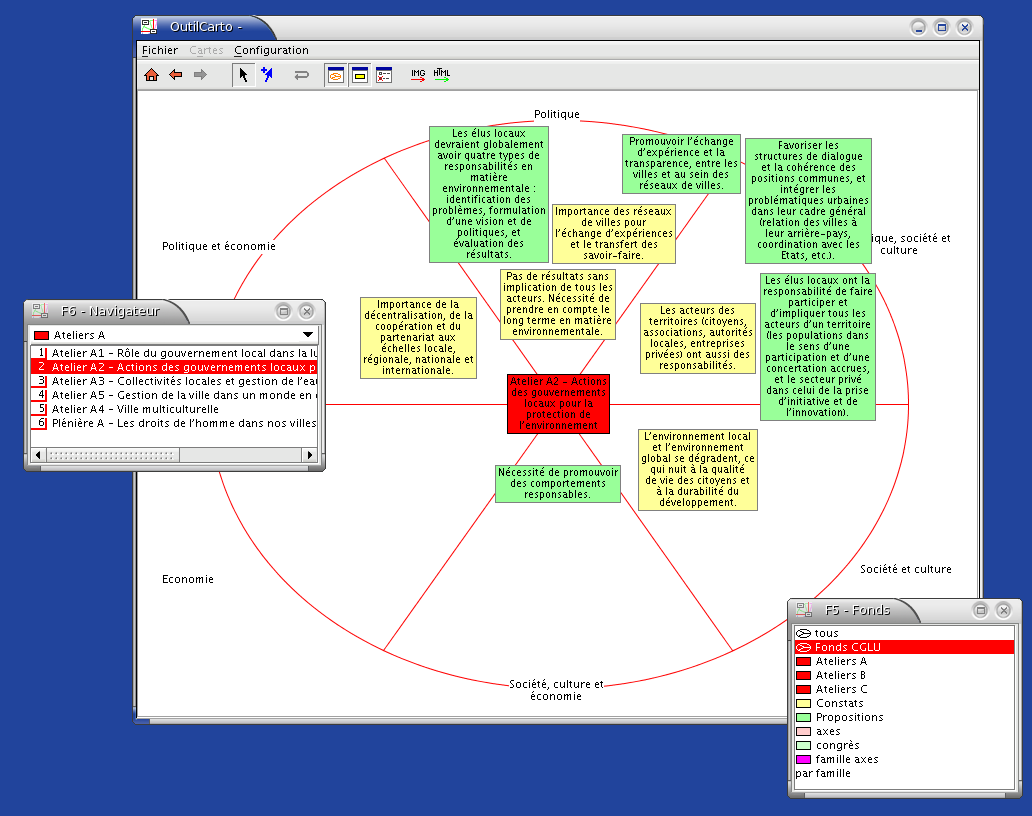This screenshot has width=1032, height=816.
Task: Export map using the HTML icon
Action: pos(441,75)
